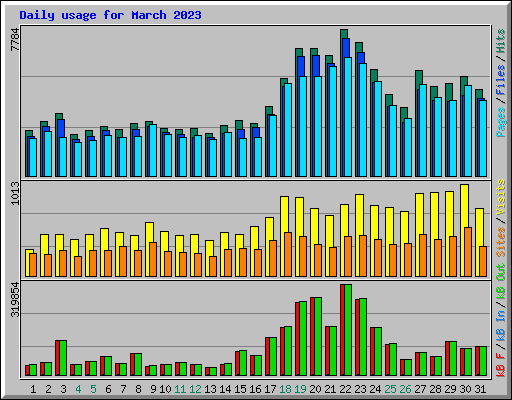512x400 pixels.
Task: Click the "Sites" legend word
Action: (x=501, y=242)
